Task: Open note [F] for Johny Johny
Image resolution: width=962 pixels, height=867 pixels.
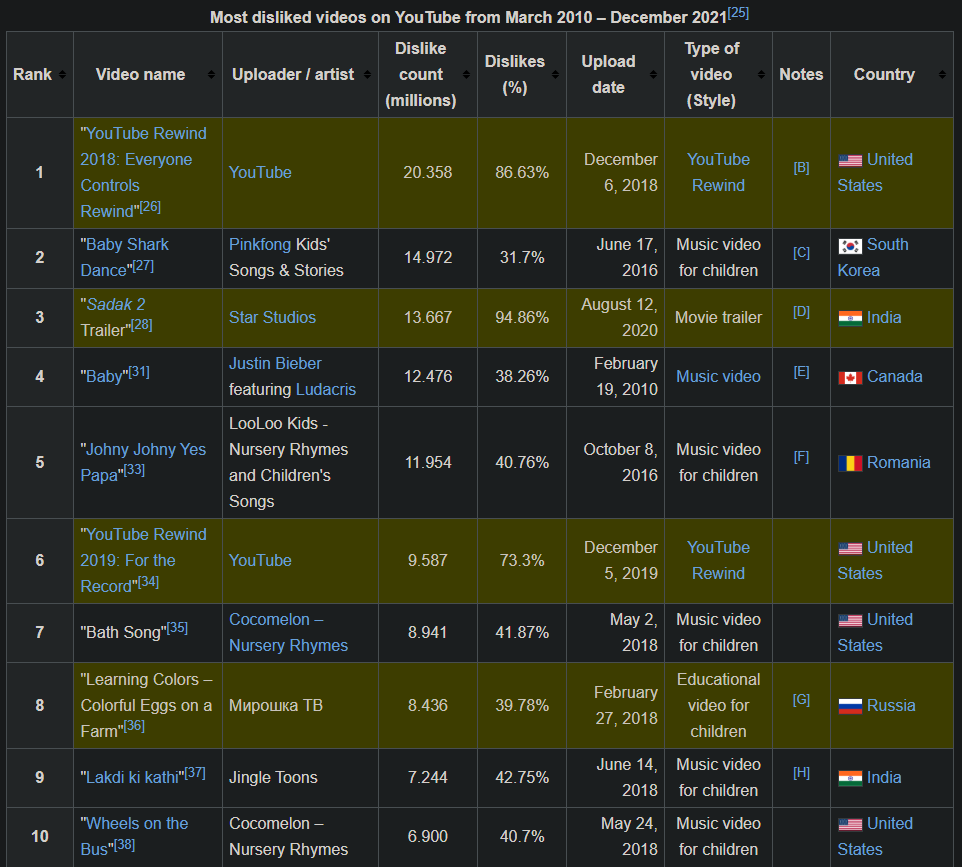Action: point(801,457)
